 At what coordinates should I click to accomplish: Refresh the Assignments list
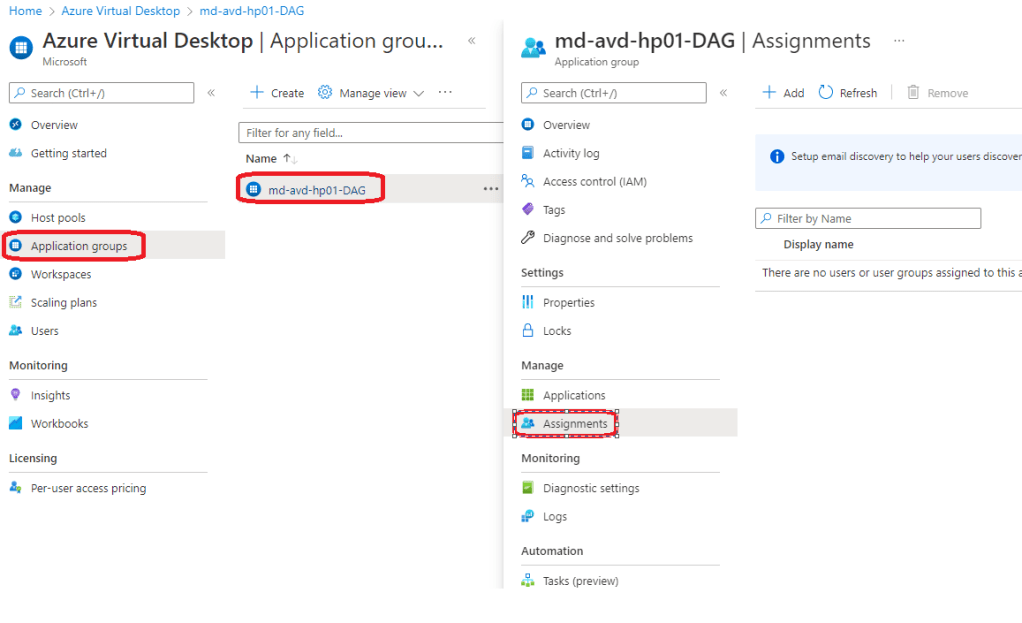(847, 93)
